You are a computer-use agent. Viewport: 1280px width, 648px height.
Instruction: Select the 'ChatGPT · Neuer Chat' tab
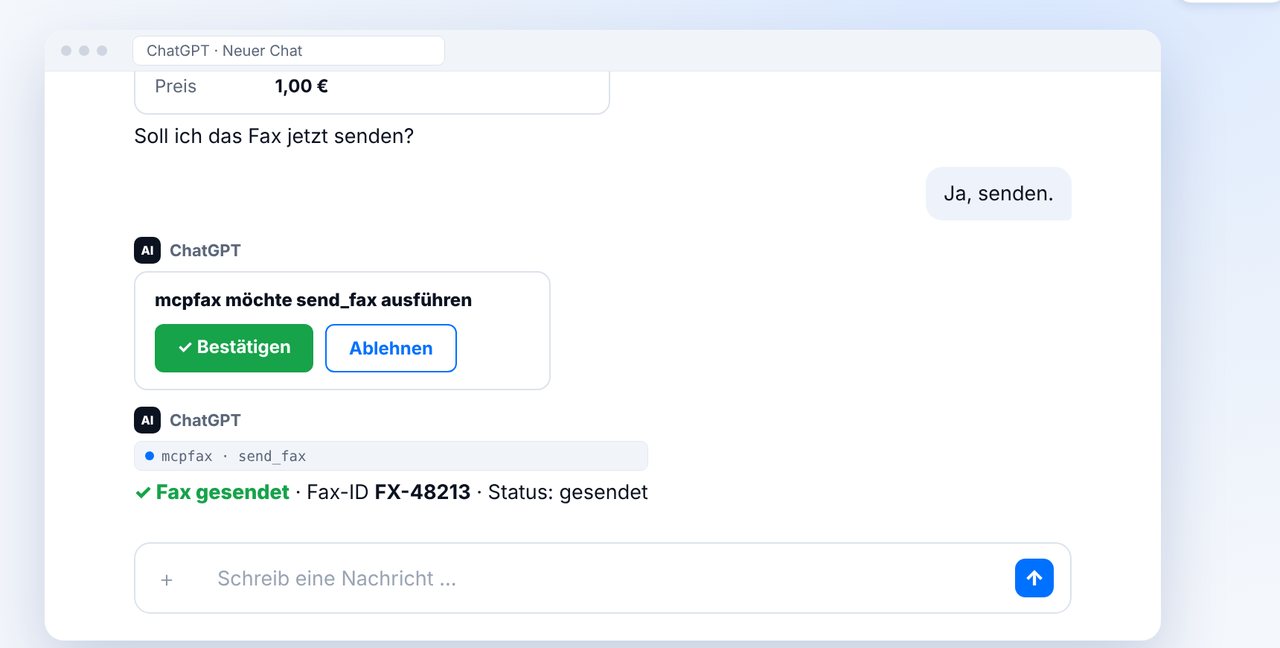288,51
